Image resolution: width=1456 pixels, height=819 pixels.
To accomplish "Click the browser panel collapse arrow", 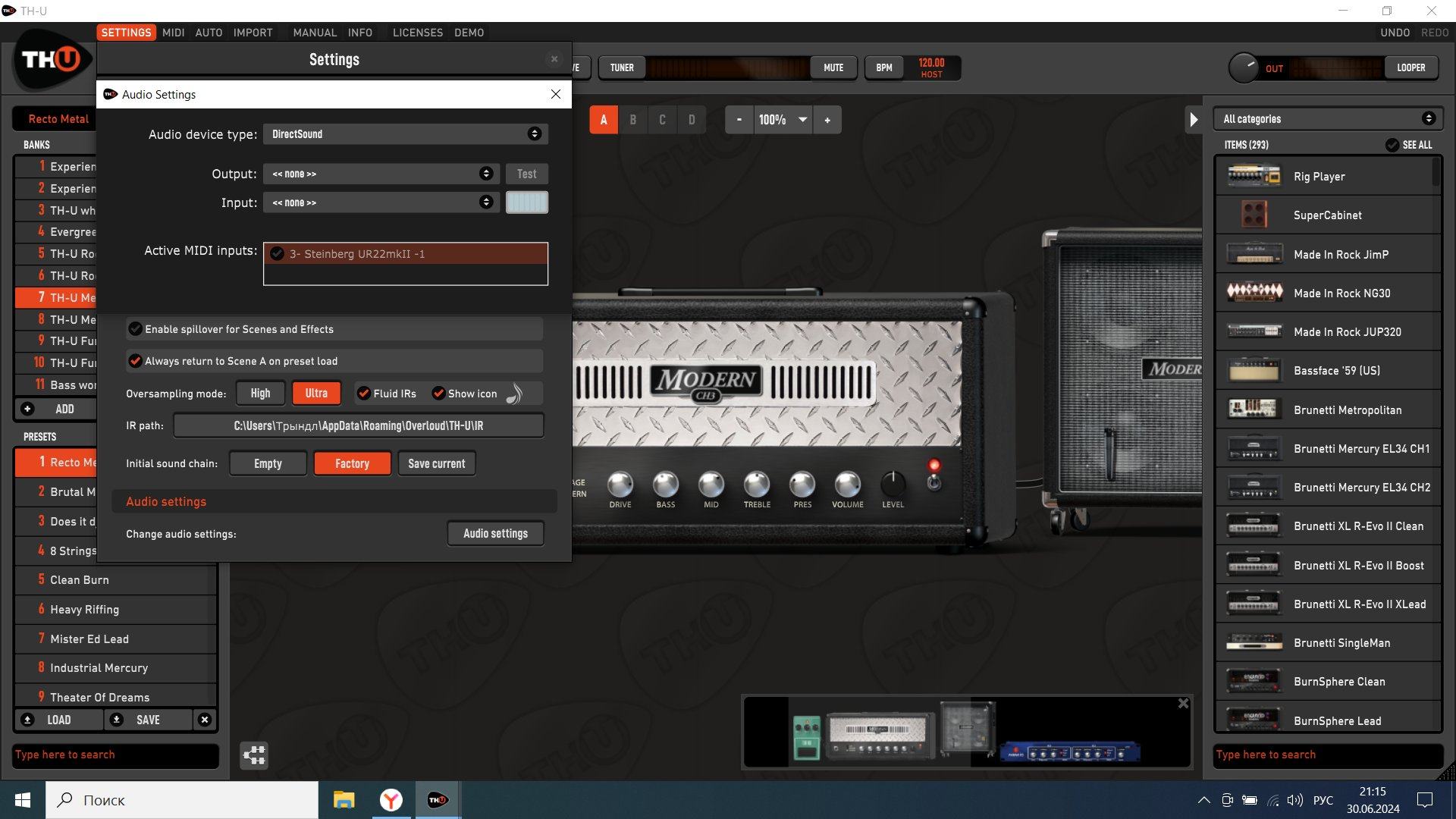I will pos(1194,119).
